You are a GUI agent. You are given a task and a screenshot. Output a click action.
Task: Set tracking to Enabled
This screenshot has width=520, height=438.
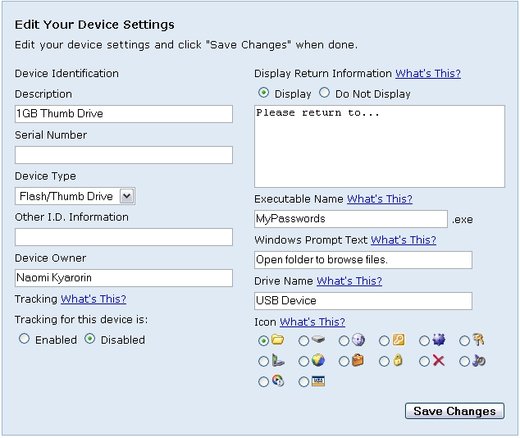point(24,339)
